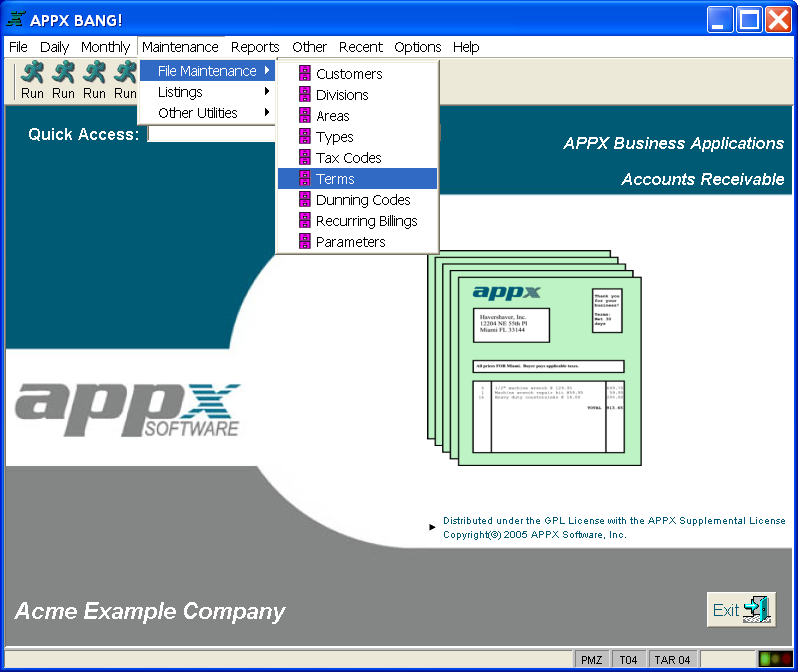Screen dimensions: 798x672
Task: Click the Types file cabinet icon
Action: tap(304, 136)
